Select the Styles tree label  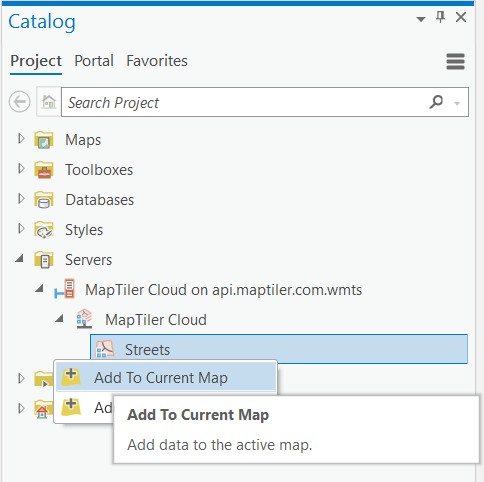pyautogui.click(x=84, y=230)
